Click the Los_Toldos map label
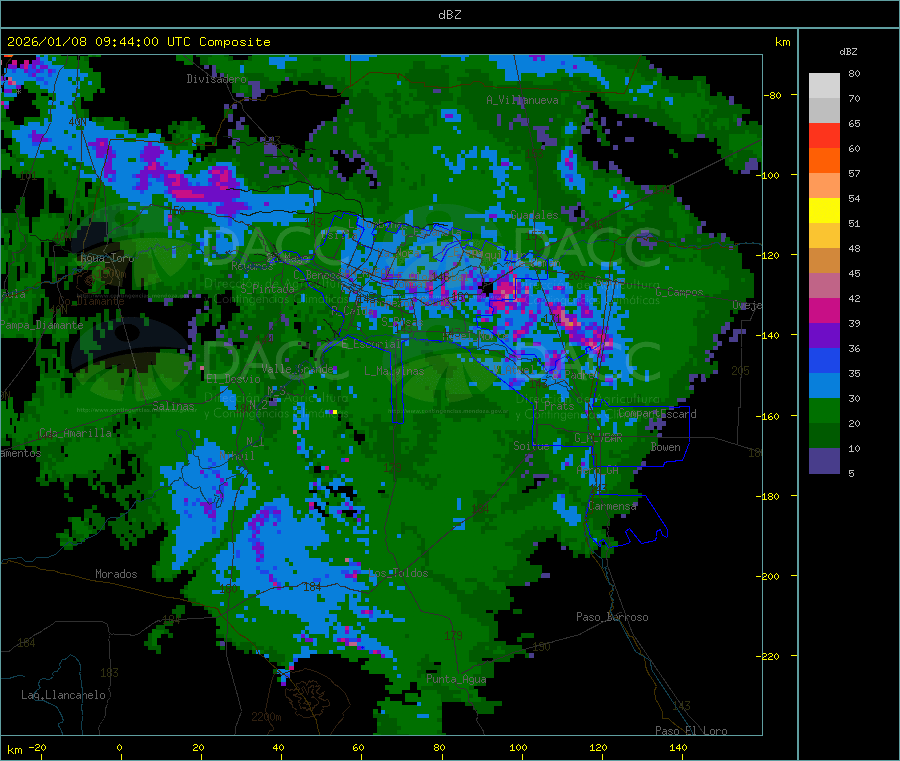This screenshot has height=761, width=900. 398,573
